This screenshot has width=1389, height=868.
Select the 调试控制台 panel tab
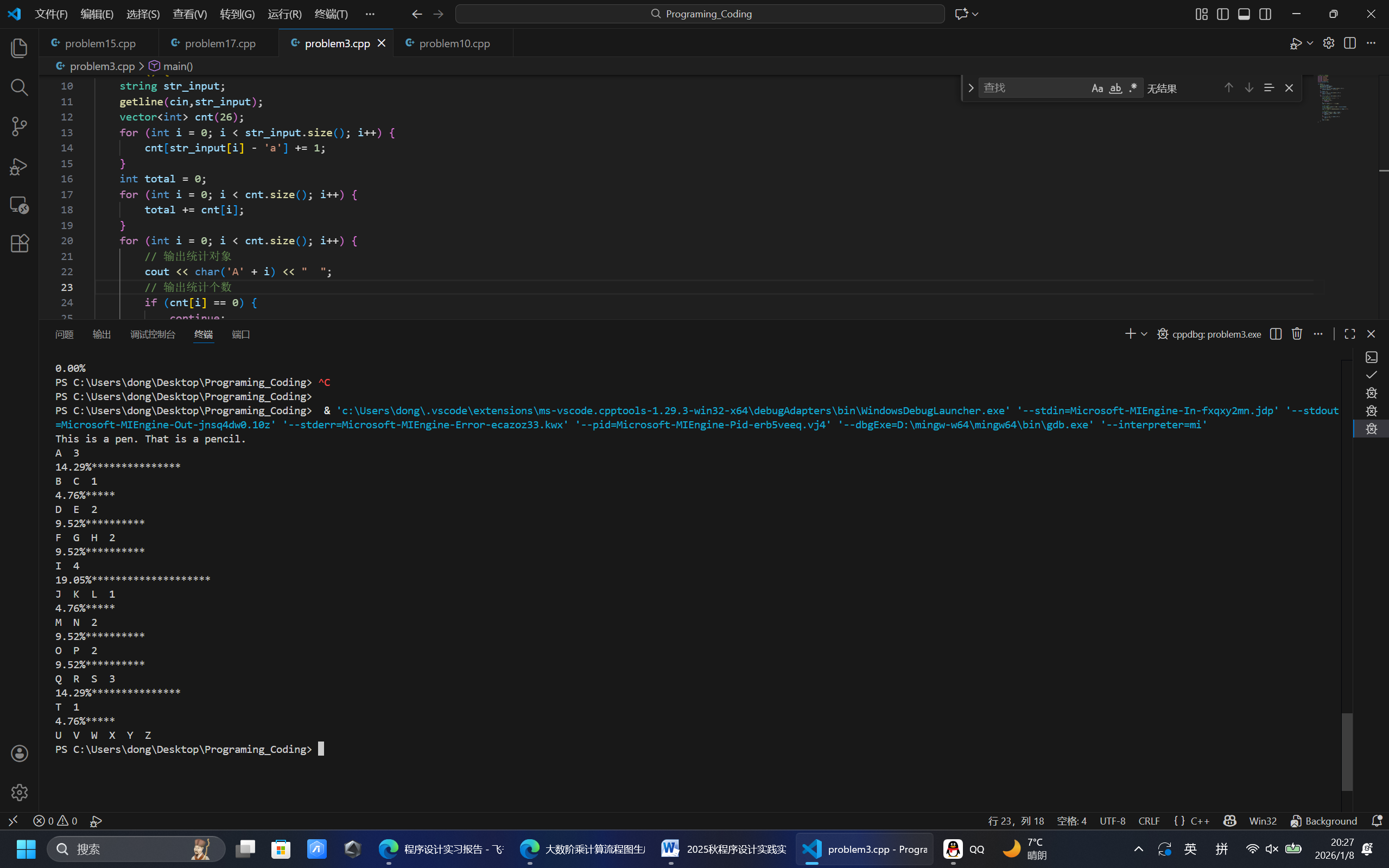[x=153, y=334]
